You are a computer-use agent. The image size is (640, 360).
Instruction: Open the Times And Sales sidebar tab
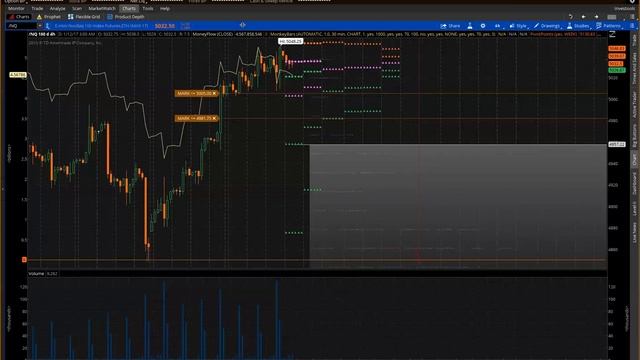(x=634, y=68)
